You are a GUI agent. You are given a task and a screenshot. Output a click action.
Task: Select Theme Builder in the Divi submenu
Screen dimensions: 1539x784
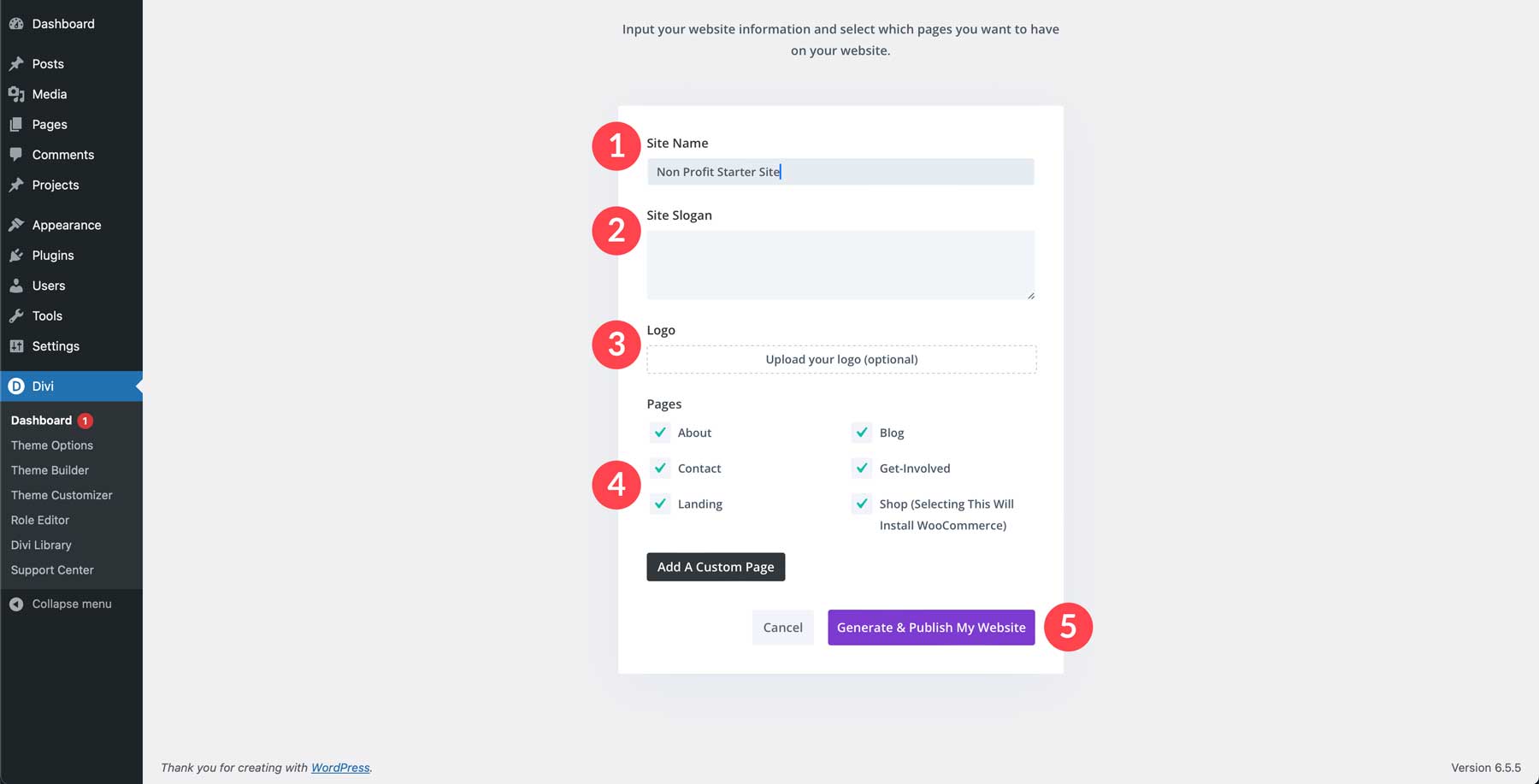(50, 469)
